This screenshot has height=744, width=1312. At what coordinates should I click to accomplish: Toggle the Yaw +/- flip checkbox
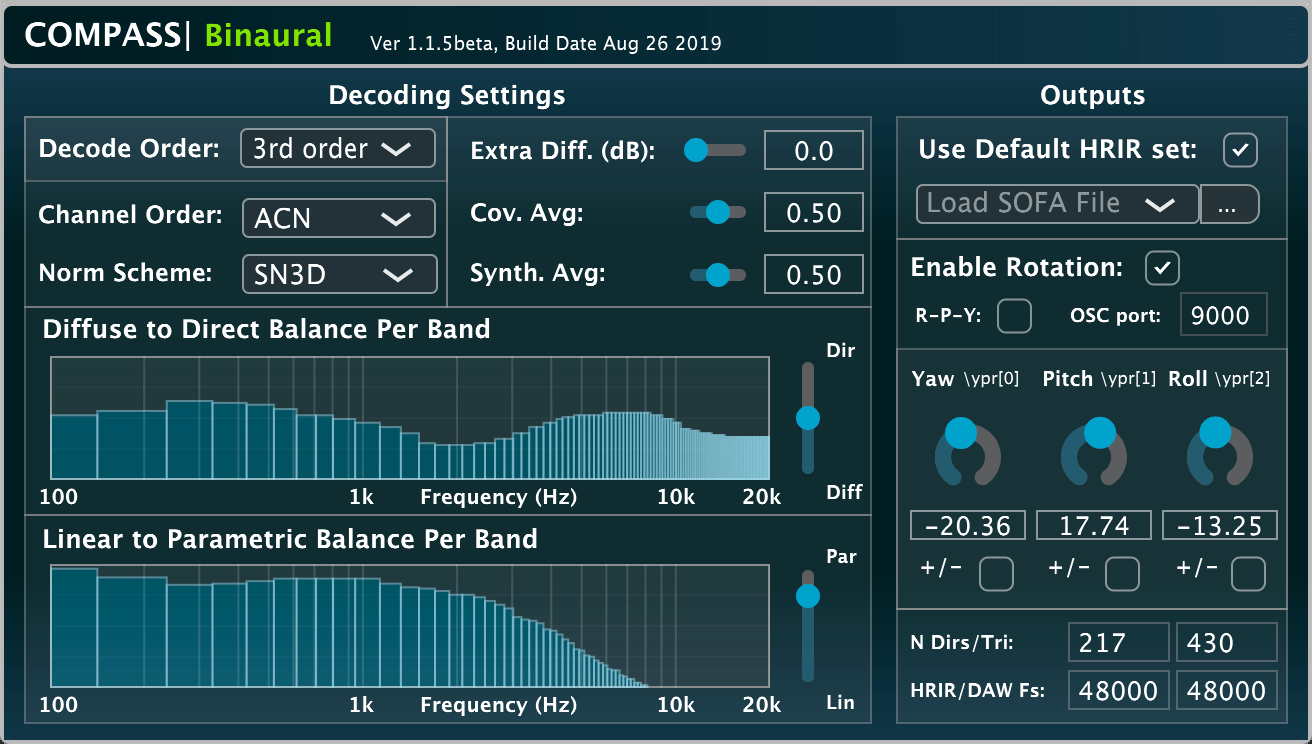[x=996, y=574]
